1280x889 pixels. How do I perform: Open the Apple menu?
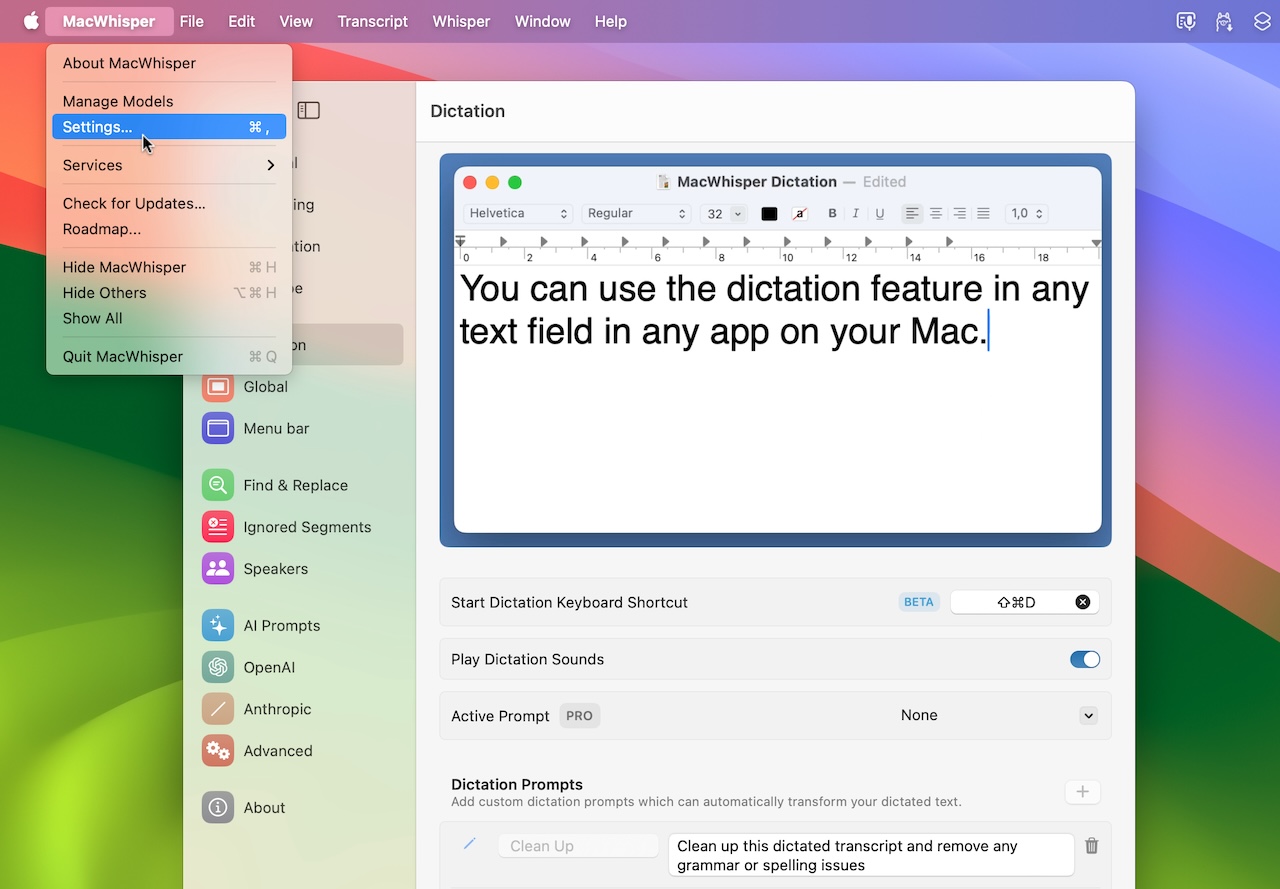31,21
